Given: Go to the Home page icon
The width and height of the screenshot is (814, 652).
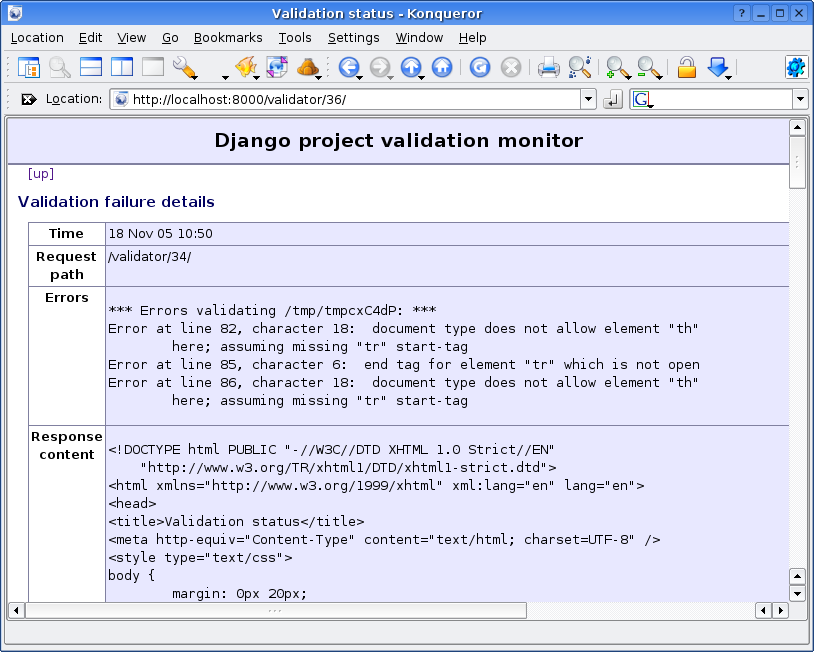Looking at the screenshot, I should (442, 67).
